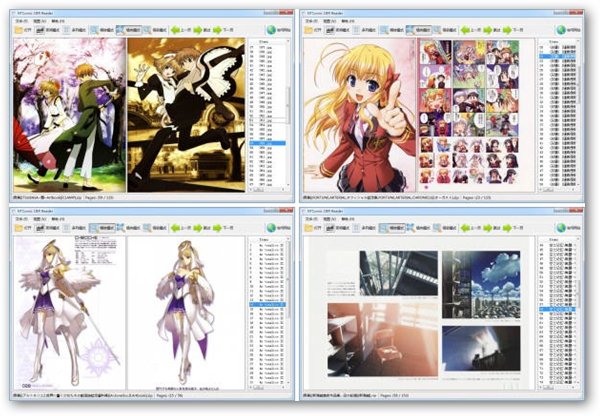Image resolution: width=600 pixels, height=416 pixels.
Task: Open second menu in bottom-left window menu bar
Action: (40, 219)
